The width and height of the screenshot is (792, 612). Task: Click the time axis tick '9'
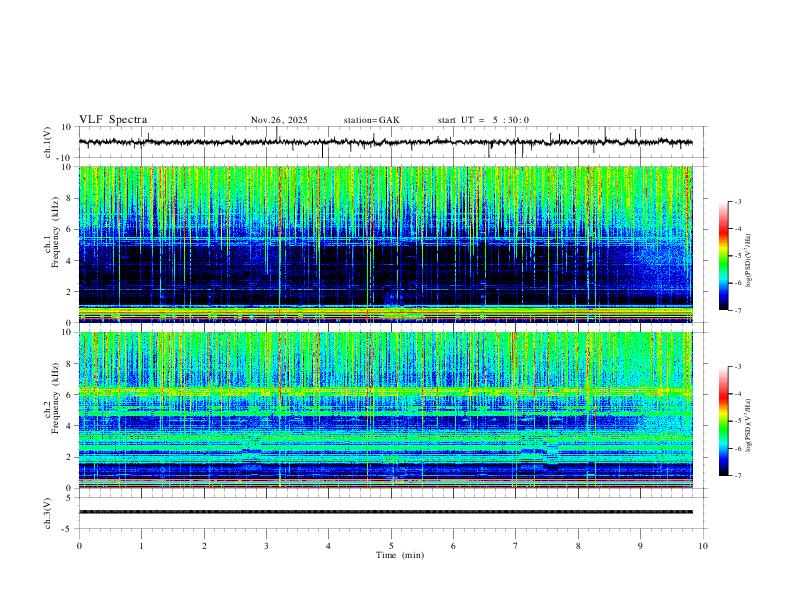tap(640, 546)
